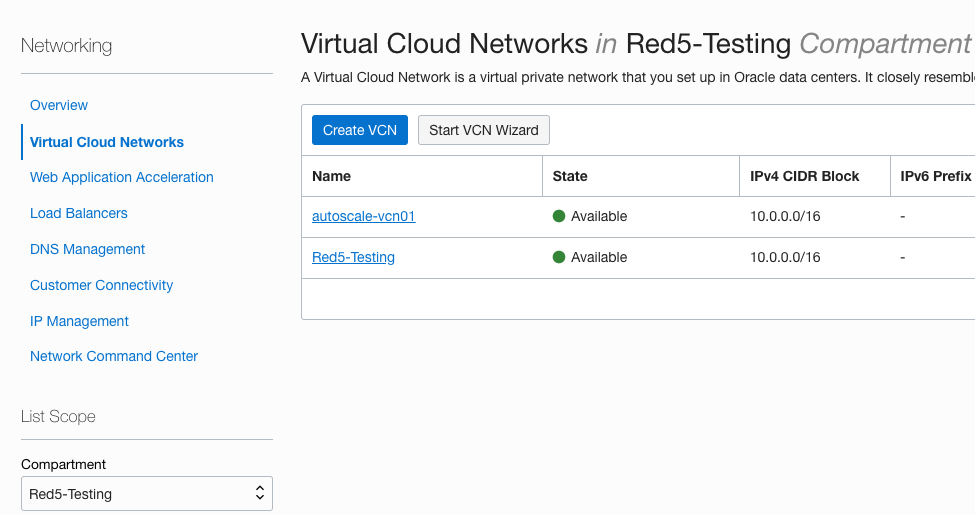Open the autoscale-vcn01 network link
The image size is (975, 515).
click(364, 216)
